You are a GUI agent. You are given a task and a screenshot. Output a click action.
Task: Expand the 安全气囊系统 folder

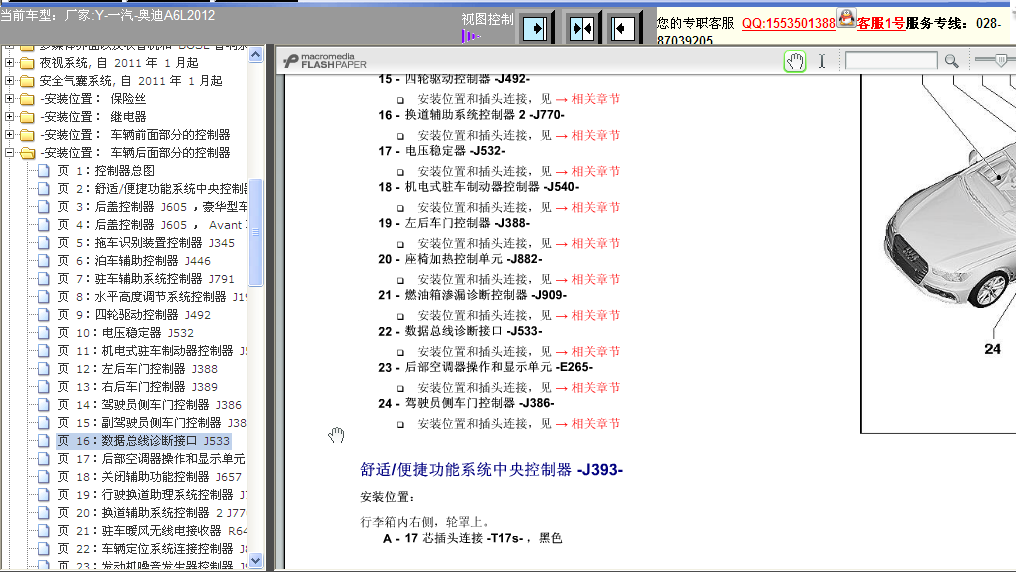point(9,81)
